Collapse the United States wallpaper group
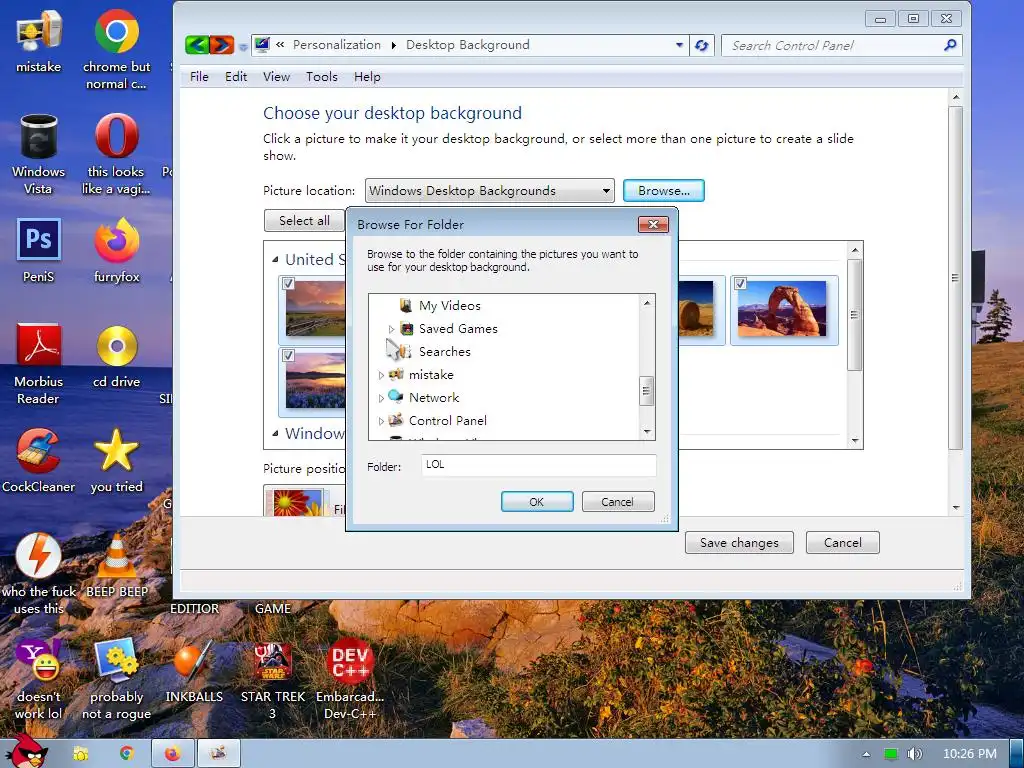 point(275,259)
